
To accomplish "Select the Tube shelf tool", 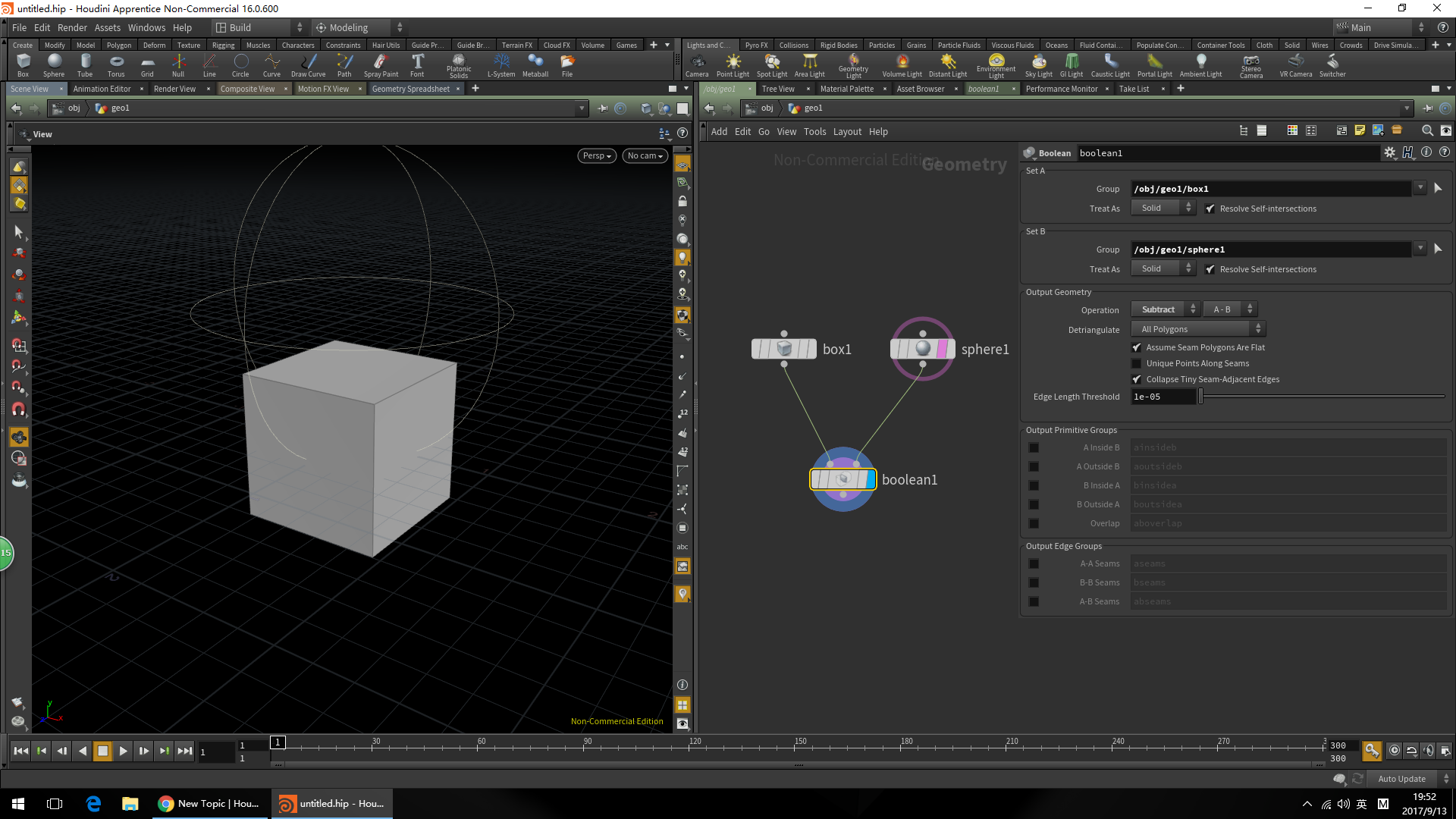I will tap(85, 65).
